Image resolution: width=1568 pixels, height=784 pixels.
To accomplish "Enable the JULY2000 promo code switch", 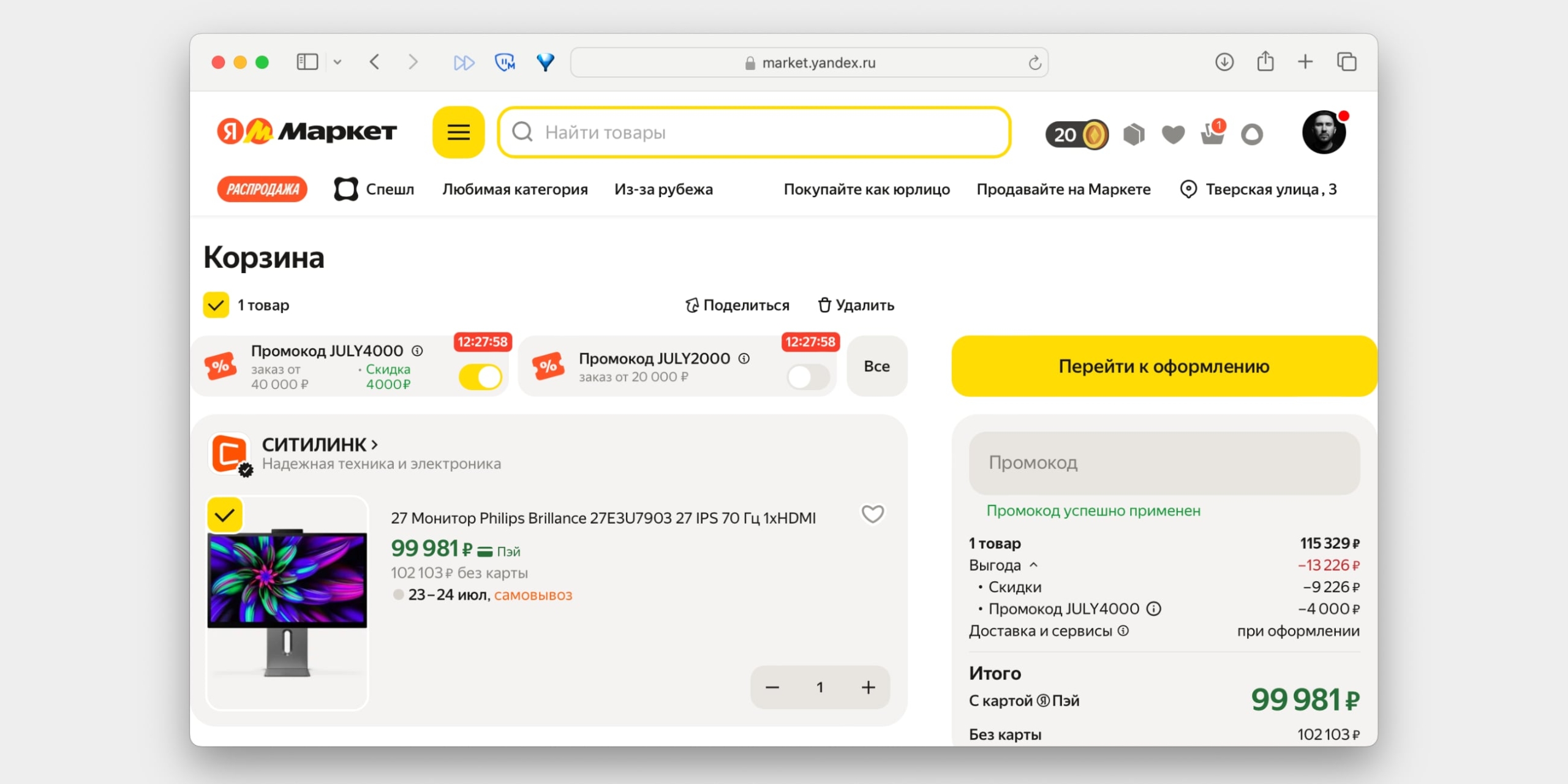I will click(809, 377).
